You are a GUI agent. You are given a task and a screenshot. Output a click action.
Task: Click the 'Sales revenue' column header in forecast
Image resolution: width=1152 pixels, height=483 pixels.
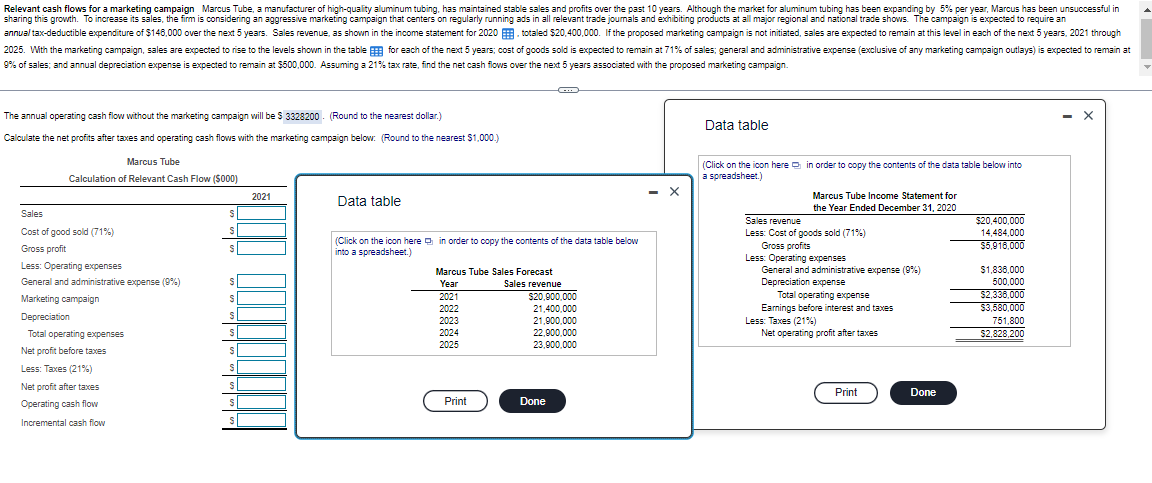point(533,284)
